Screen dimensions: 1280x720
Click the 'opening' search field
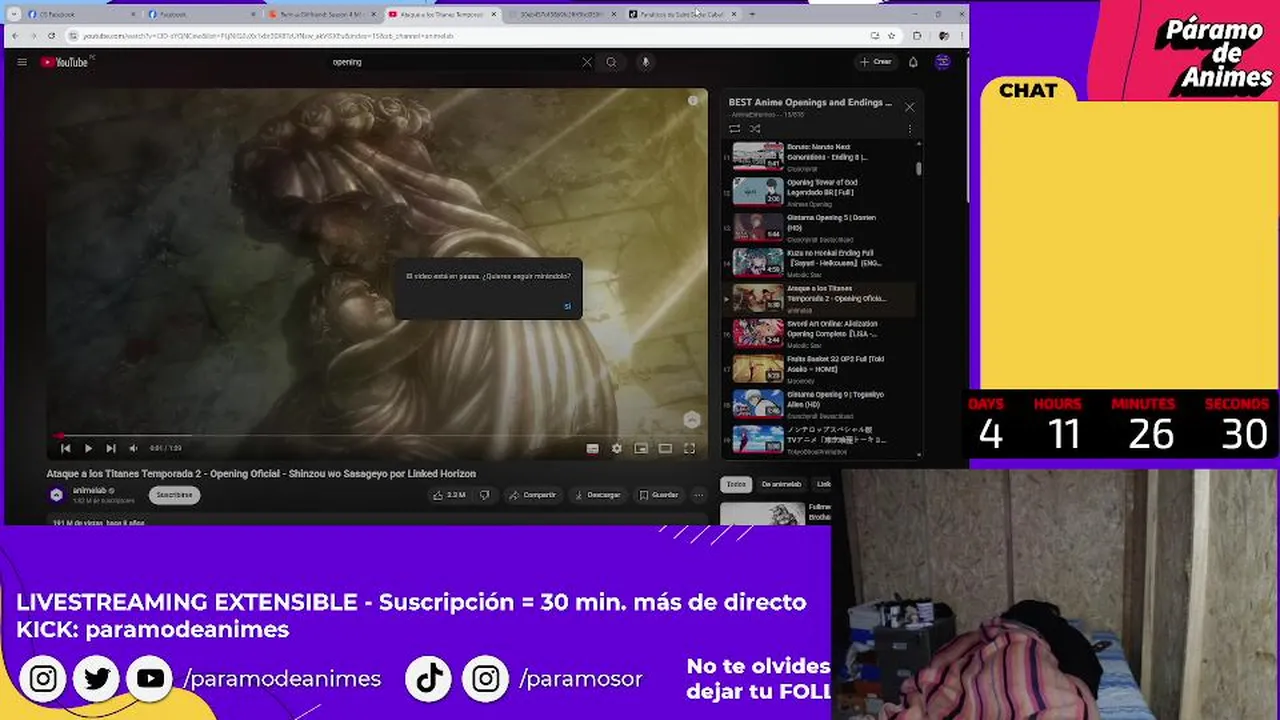pyautogui.click(x=455, y=62)
